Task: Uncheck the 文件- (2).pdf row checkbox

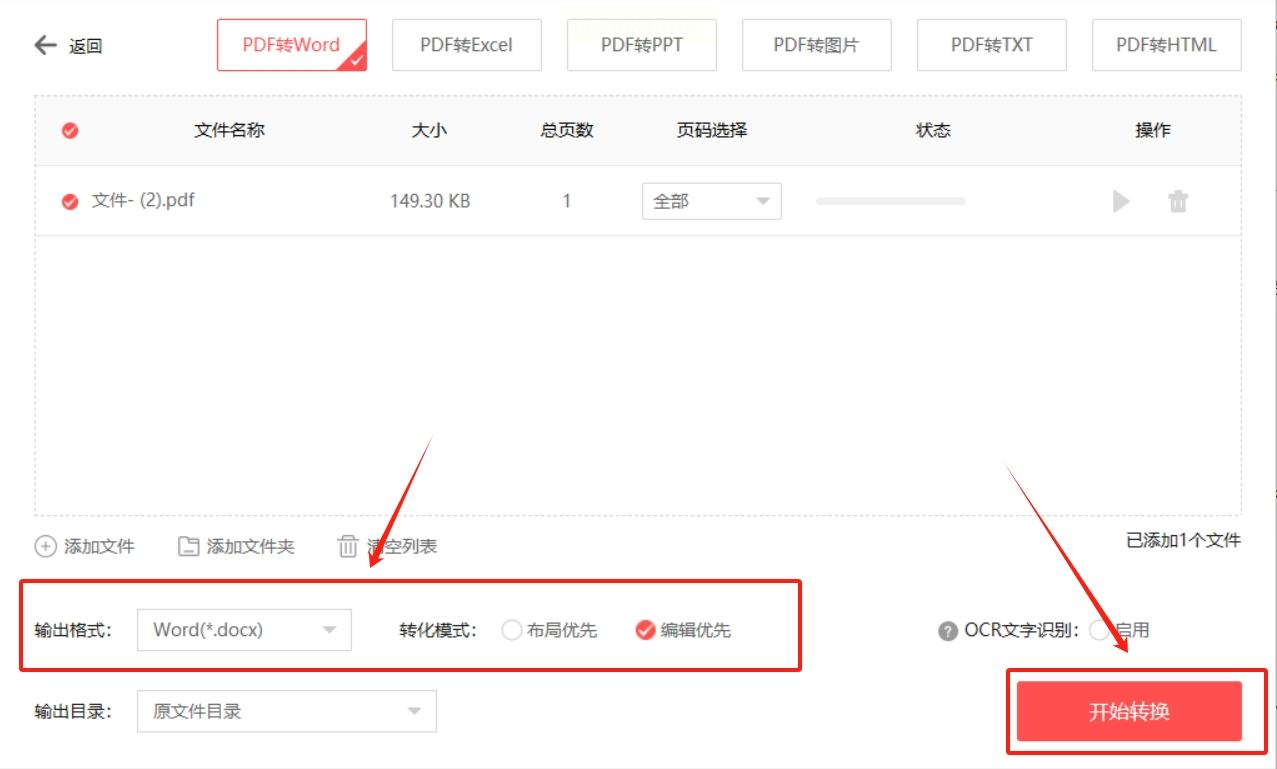Action: pyautogui.click(x=70, y=201)
